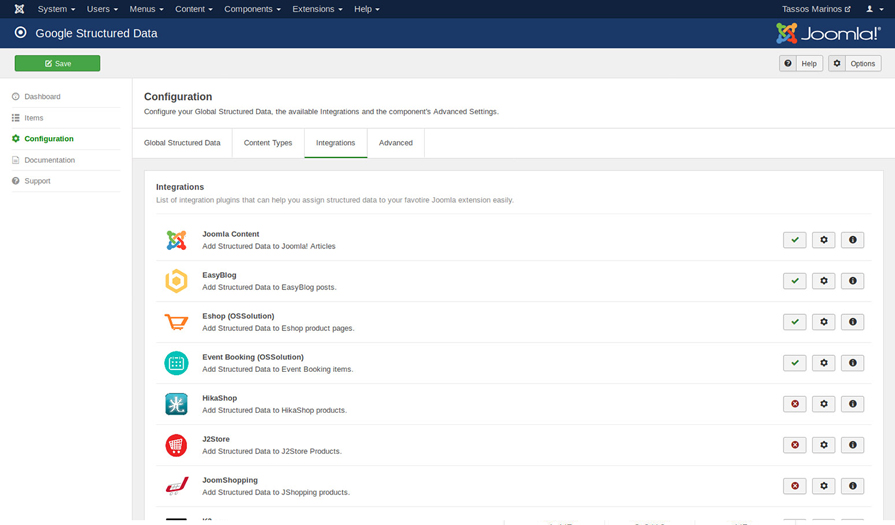Switch to the Content Types tab
The height and width of the screenshot is (525, 895).
click(268, 143)
